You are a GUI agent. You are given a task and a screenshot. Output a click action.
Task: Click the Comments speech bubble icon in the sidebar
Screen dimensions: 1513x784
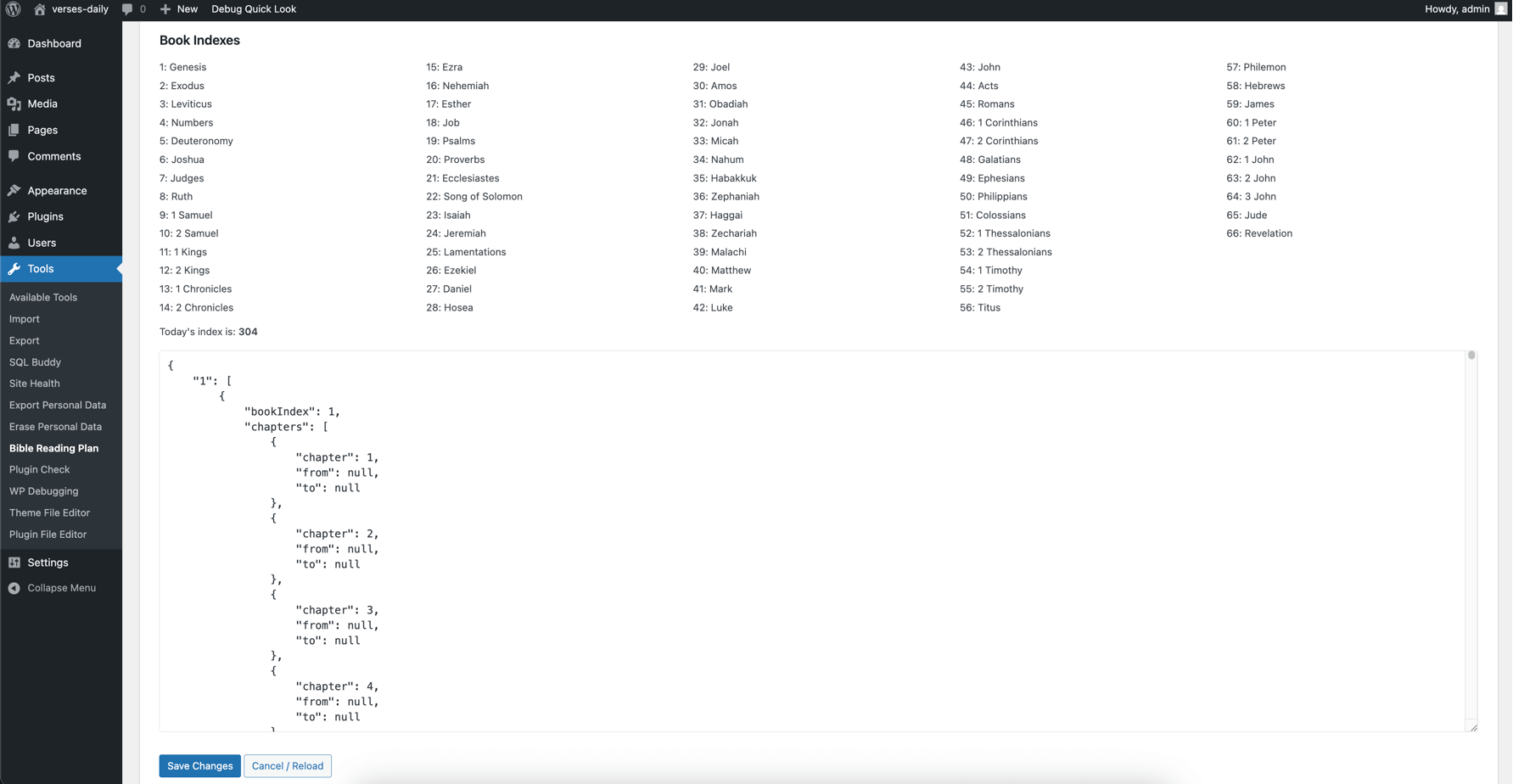click(14, 156)
